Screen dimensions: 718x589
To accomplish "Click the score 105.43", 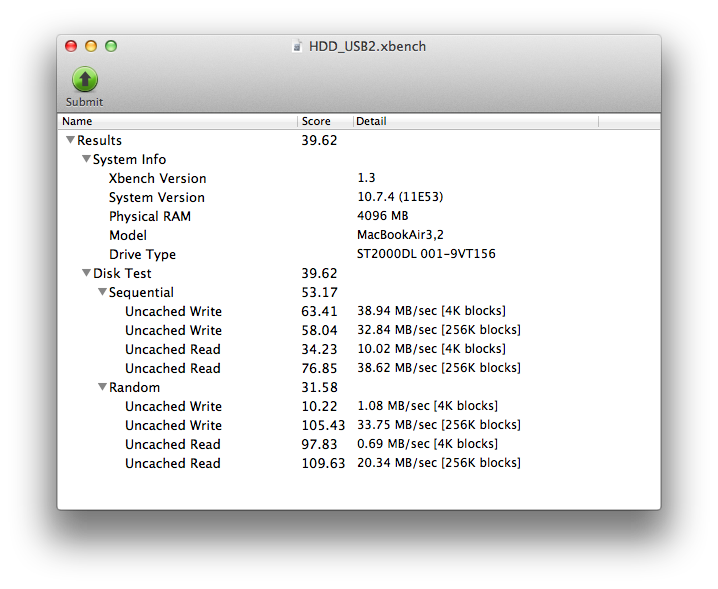I will pyautogui.click(x=323, y=425).
